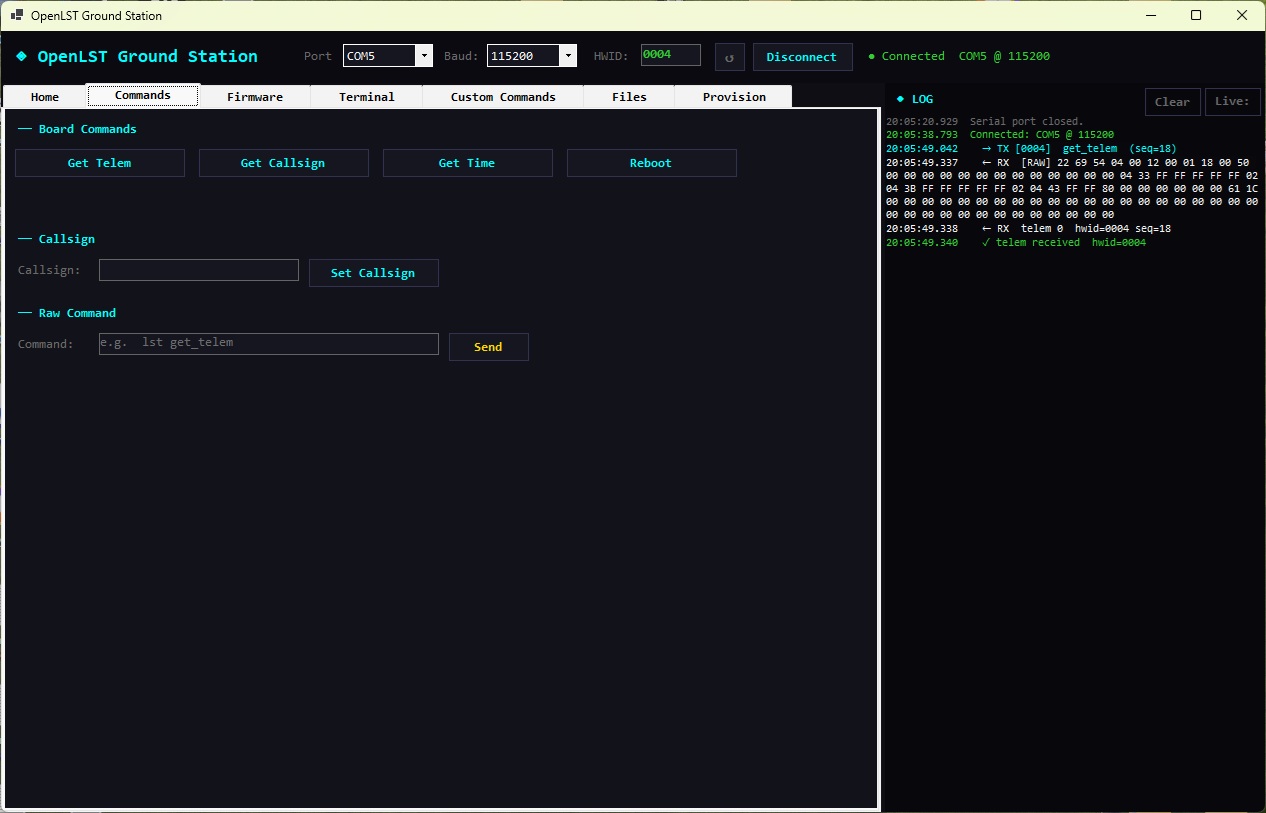The height and width of the screenshot is (813, 1266).
Task: Switch to the Firmware tab
Action: [x=255, y=96]
